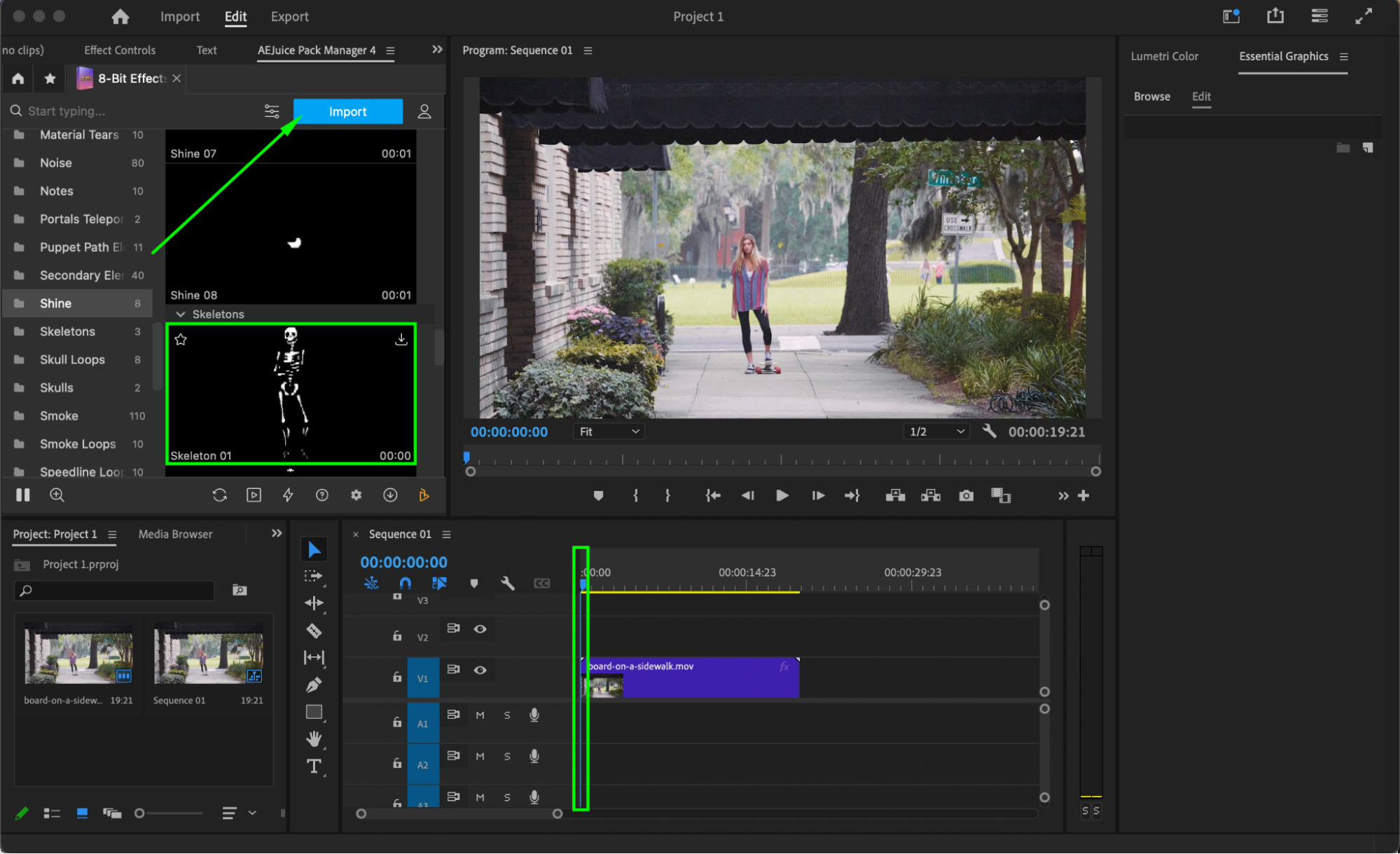
Task: Select the Hand tool
Action: 314,738
